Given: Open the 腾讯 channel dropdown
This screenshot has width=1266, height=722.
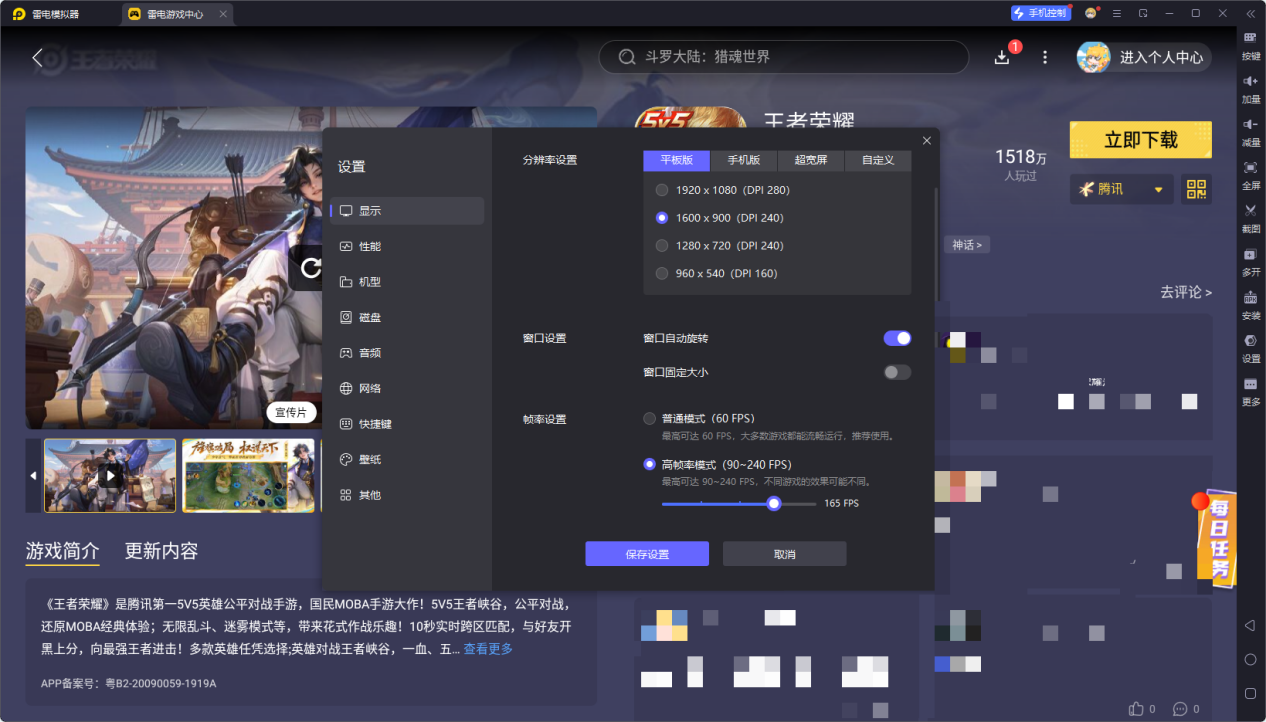Looking at the screenshot, I should point(1122,189).
